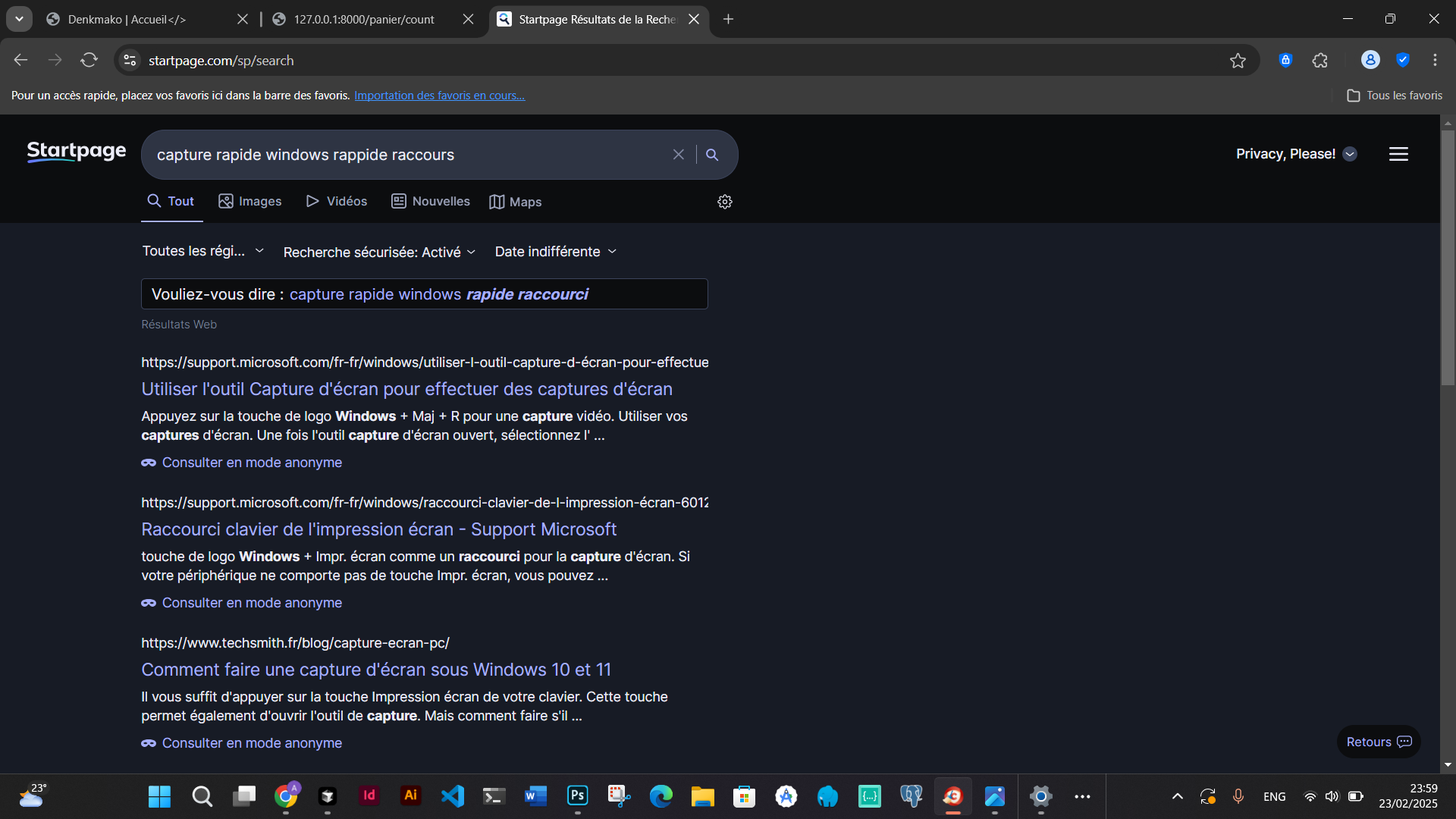The height and width of the screenshot is (819, 1456).
Task: Open Windows taskbar search
Action: tap(202, 796)
